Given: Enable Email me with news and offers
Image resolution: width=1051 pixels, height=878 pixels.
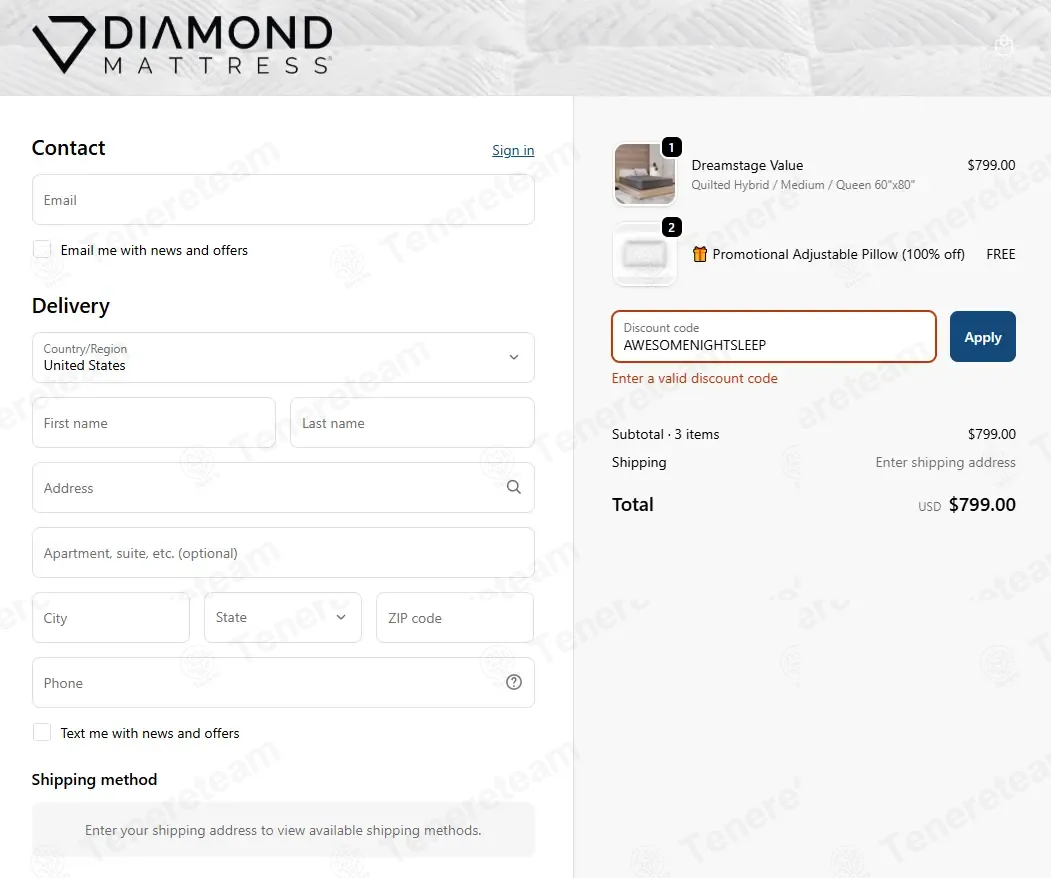Looking at the screenshot, I should (x=42, y=249).
